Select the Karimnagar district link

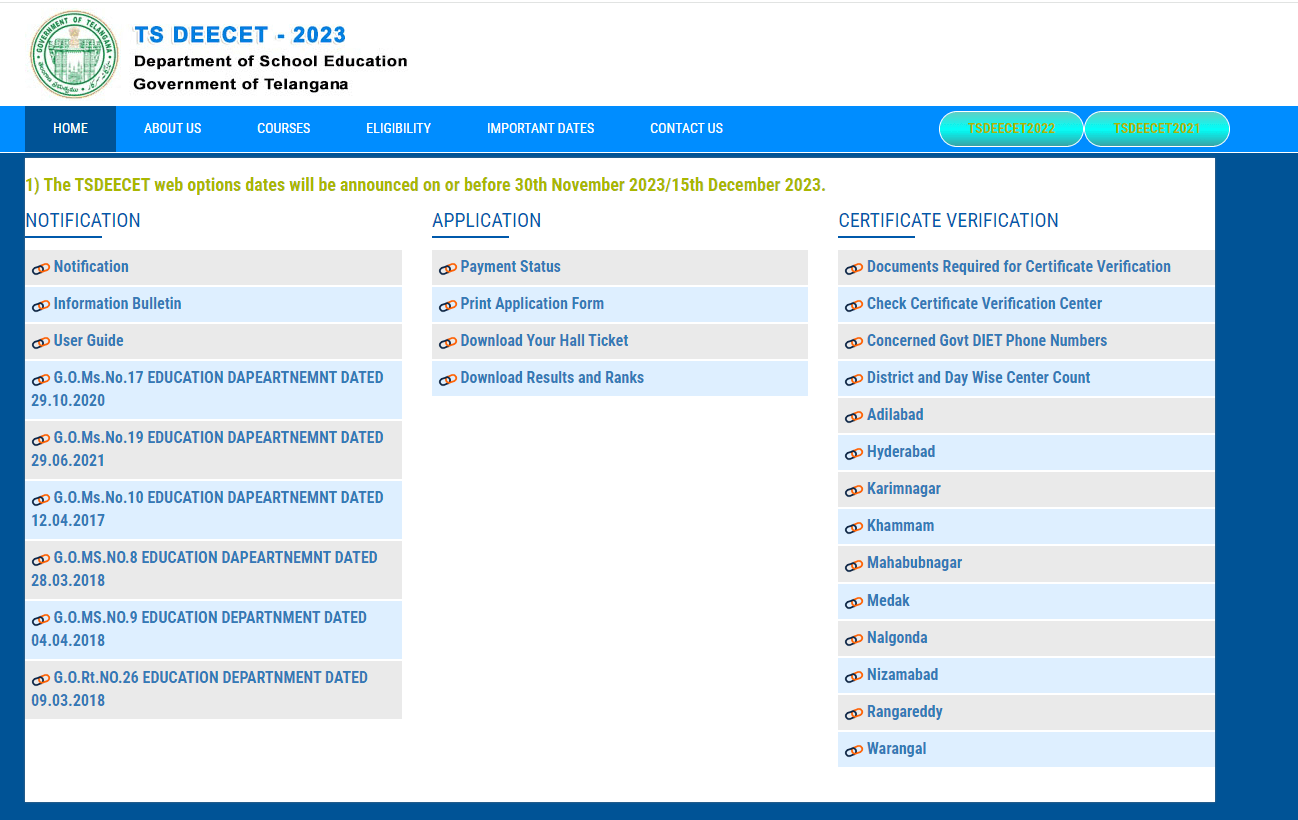pos(904,489)
